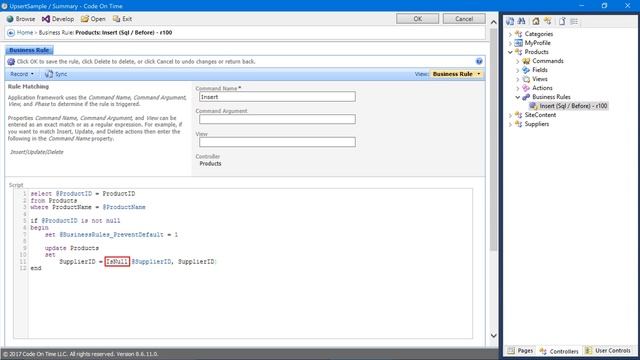The image size is (640, 360).
Task: Click the Home breadcrumb link
Action: 25,32
